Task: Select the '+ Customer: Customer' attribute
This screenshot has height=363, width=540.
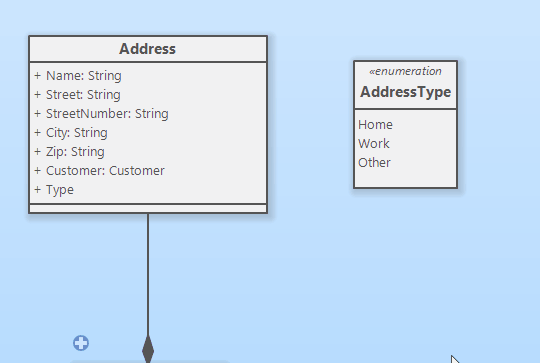Action: (100, 171)
